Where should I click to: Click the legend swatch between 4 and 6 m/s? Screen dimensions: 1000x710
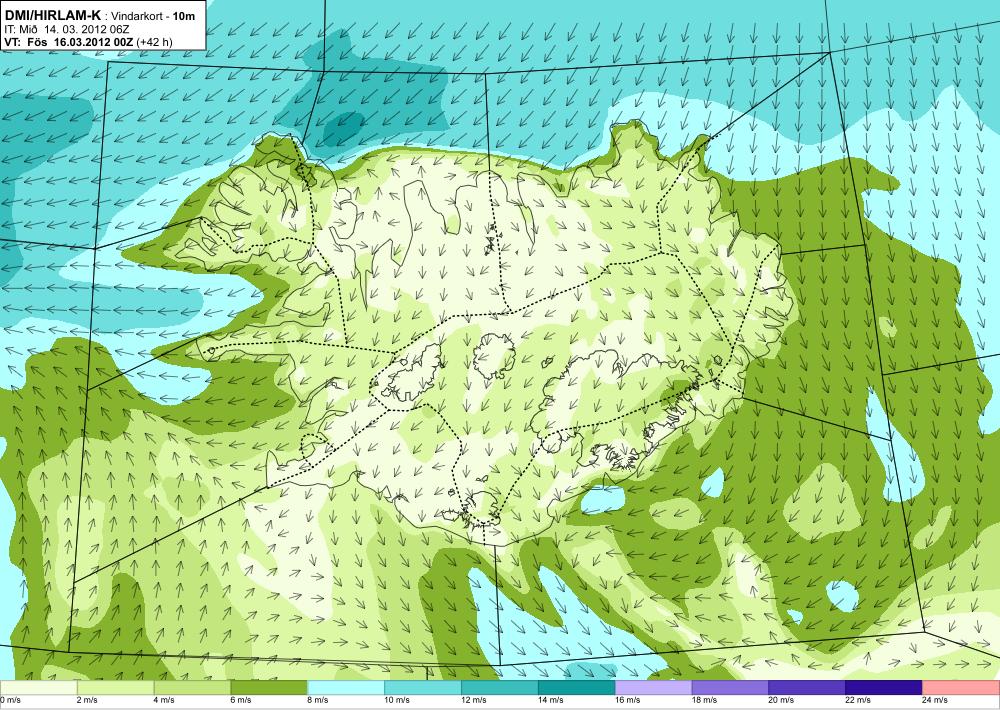(192, 687)
